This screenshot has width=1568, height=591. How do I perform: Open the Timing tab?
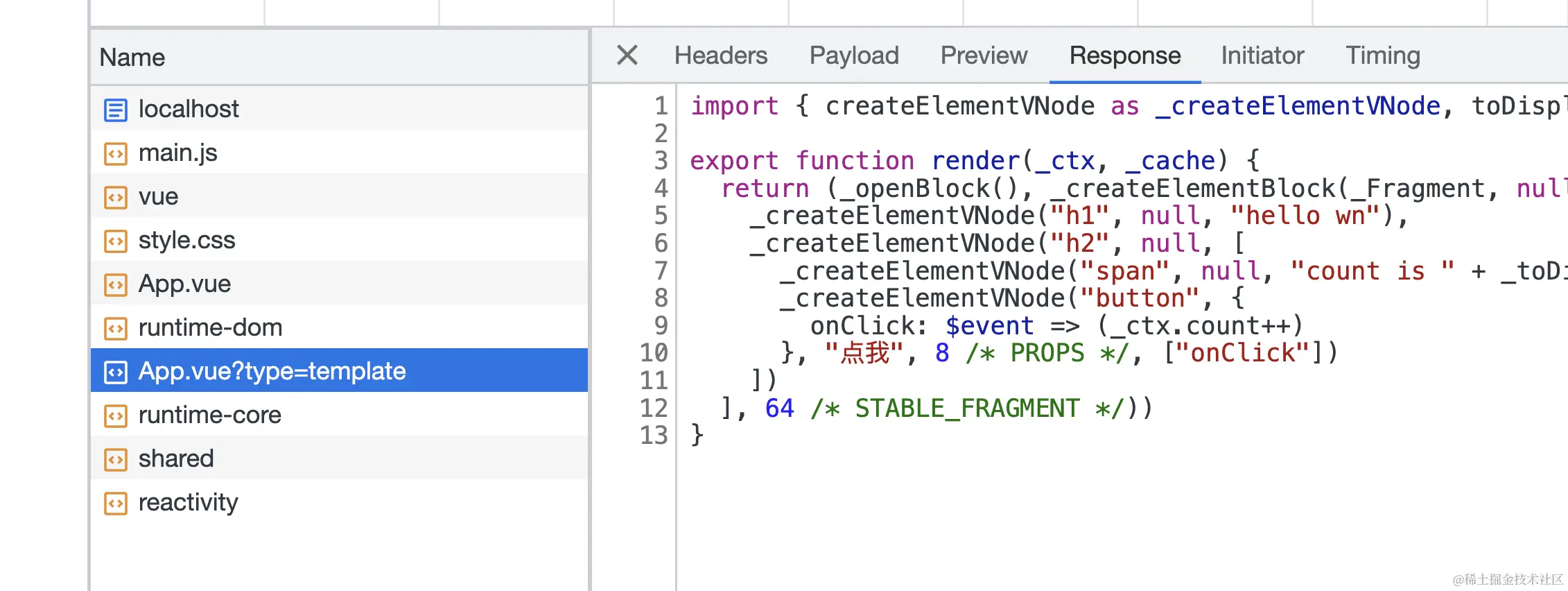click(x=1383, y=55)
